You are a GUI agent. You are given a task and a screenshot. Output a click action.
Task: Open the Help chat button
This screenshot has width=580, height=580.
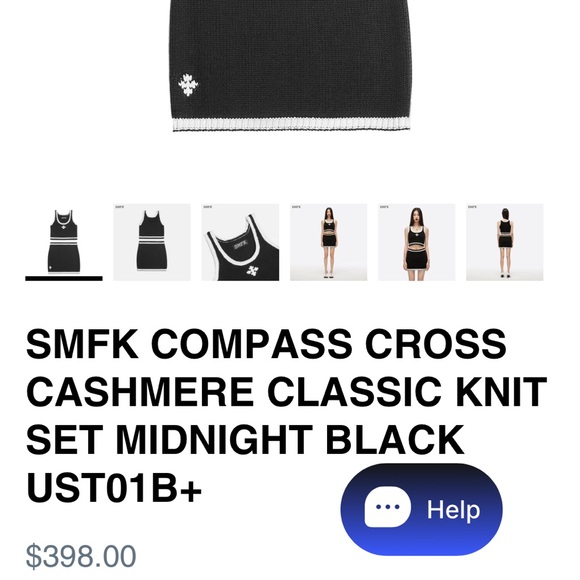tap(421, 509)
